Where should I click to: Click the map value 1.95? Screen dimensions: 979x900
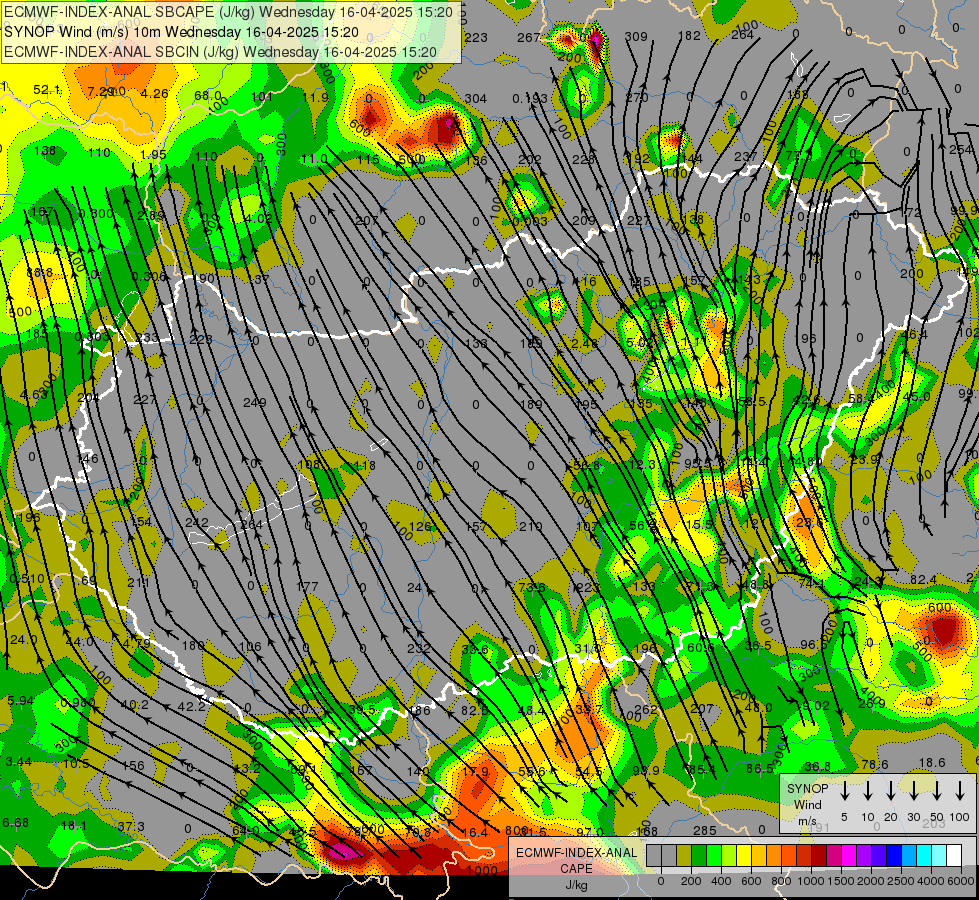[x=154, y=155]
